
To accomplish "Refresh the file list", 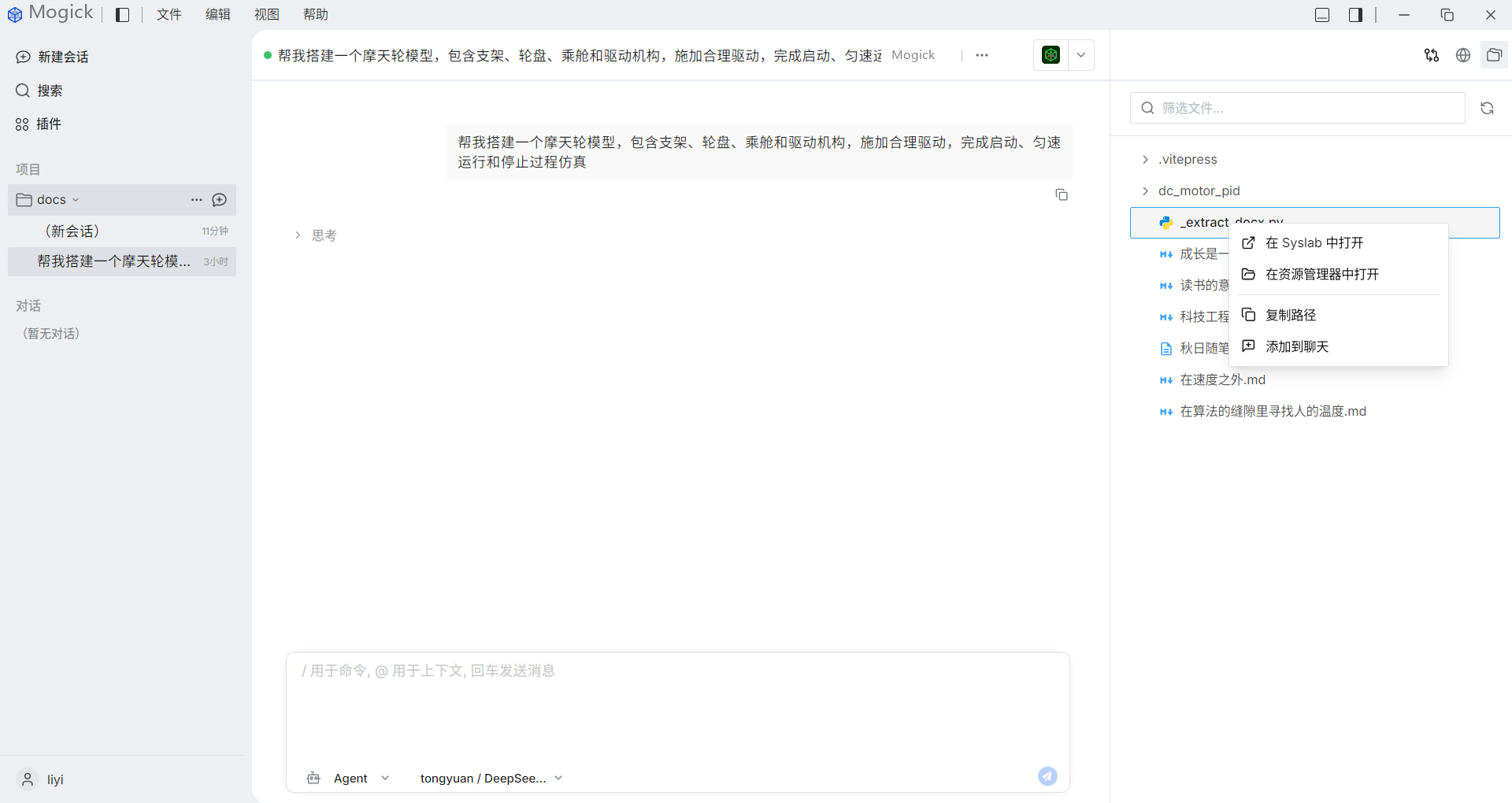I will tap(1487, 108).
